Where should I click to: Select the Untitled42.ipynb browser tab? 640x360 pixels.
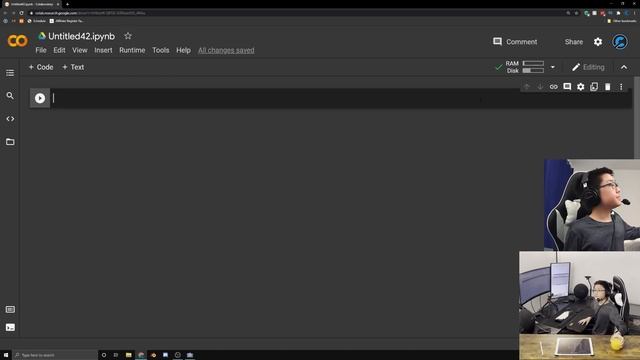32,4
